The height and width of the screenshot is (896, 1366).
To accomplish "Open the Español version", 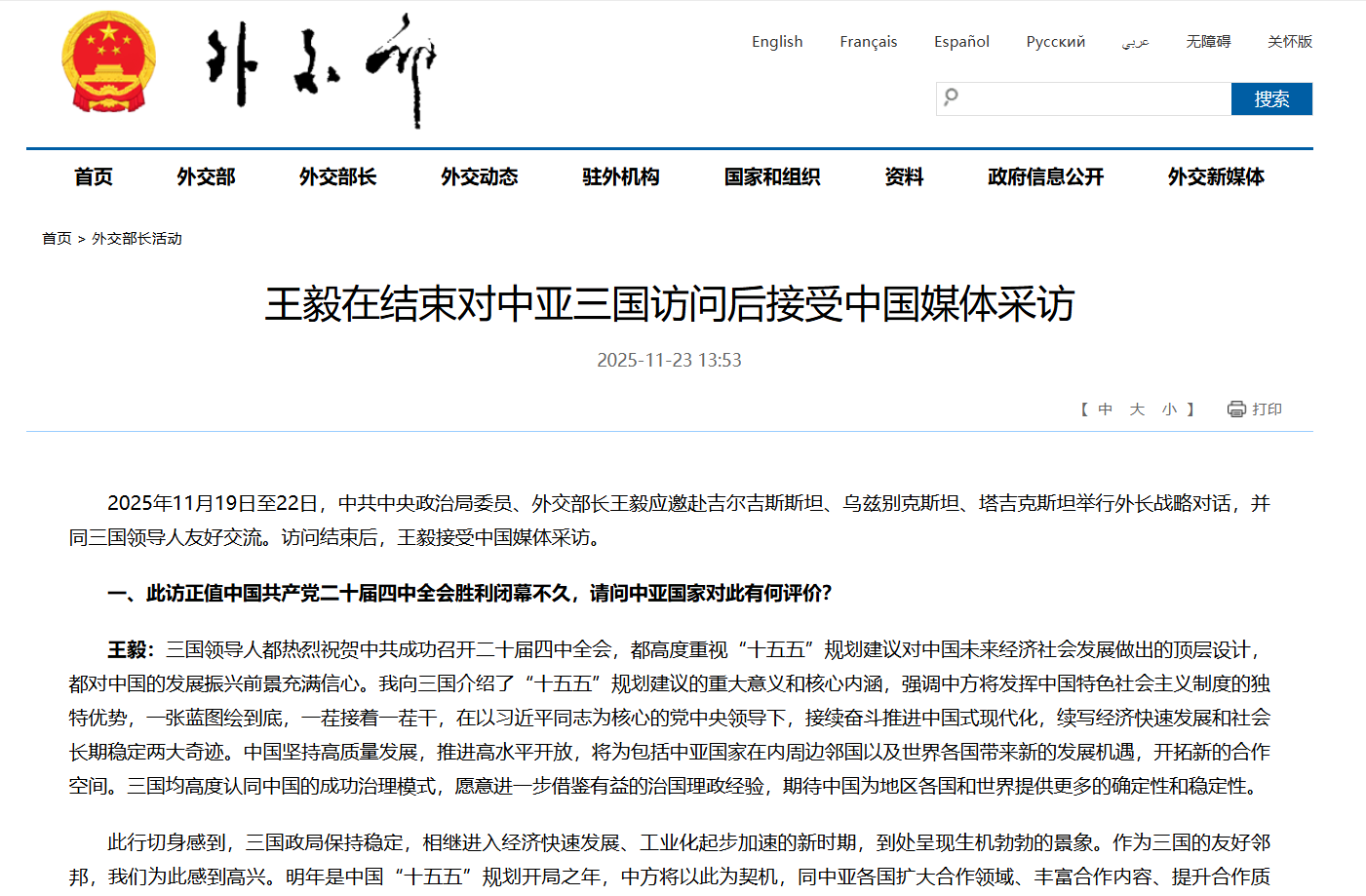I will (961, 42).
